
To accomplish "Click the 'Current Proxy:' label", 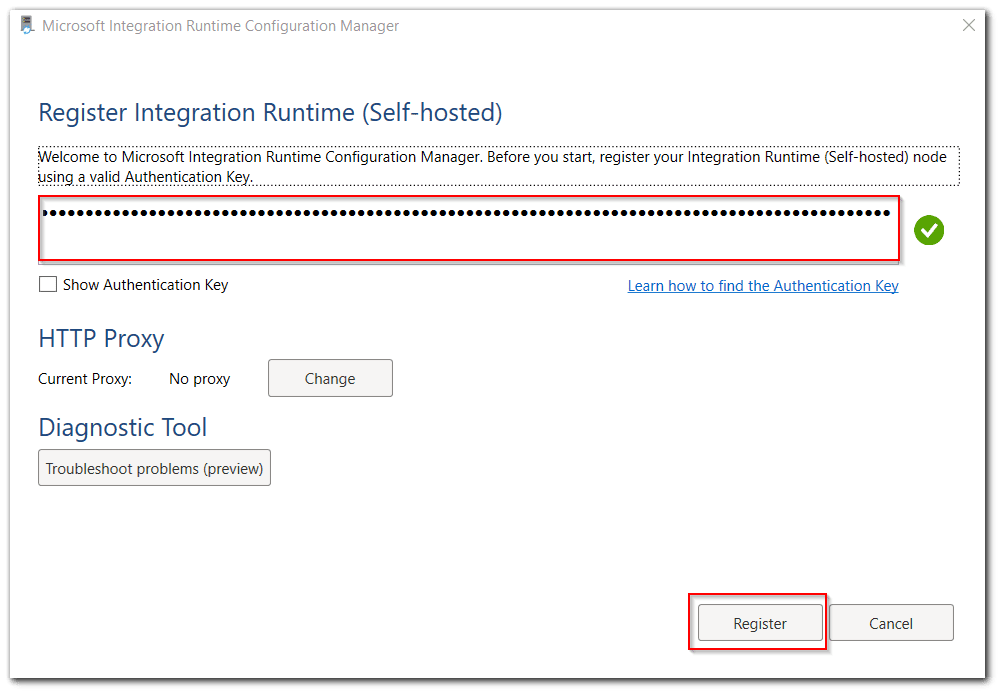I will pyautogui.click(x=85, y=379).
